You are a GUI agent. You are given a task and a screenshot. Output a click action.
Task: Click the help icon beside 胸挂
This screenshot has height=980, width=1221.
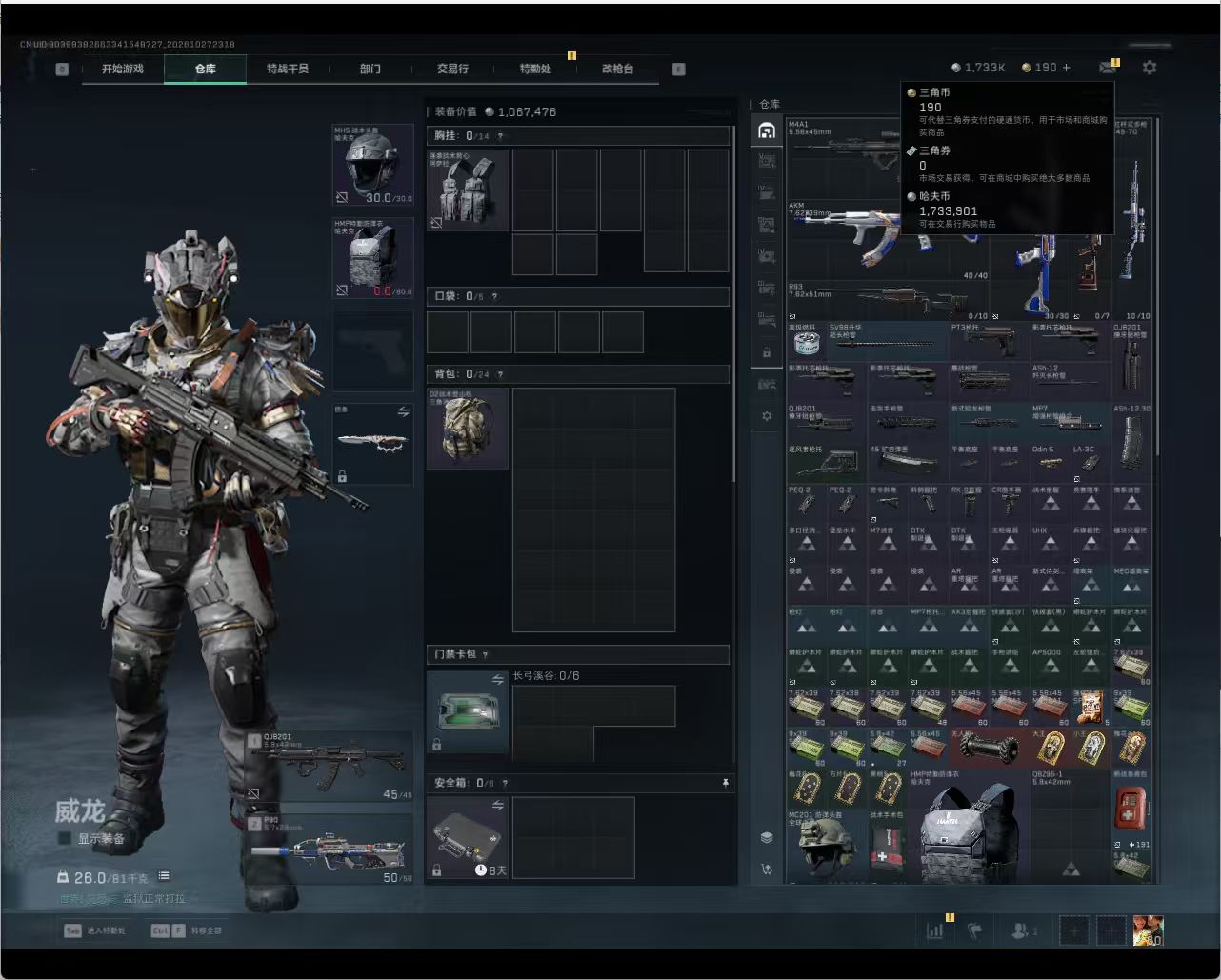[500, 136]
